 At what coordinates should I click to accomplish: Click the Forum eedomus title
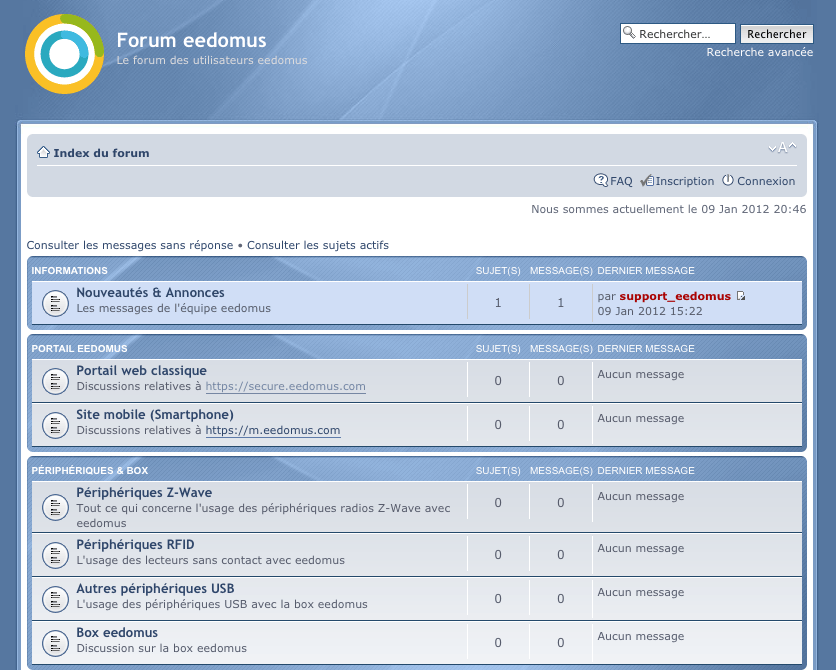(x=191, y=41)
